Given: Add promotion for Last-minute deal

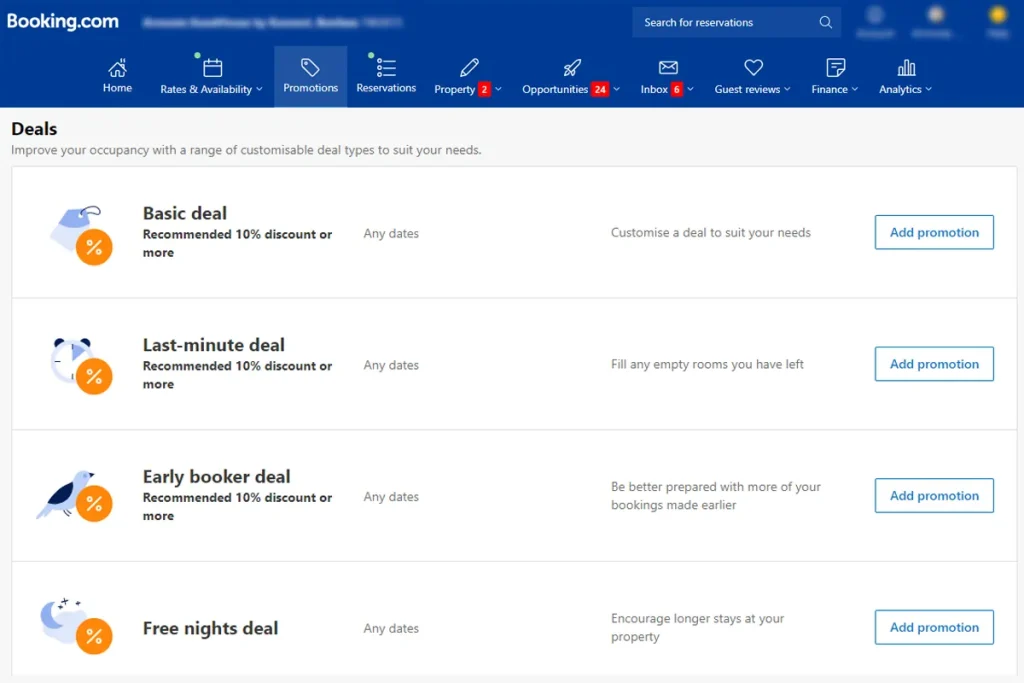Looking at the screenshot, I should coord(934,364).
